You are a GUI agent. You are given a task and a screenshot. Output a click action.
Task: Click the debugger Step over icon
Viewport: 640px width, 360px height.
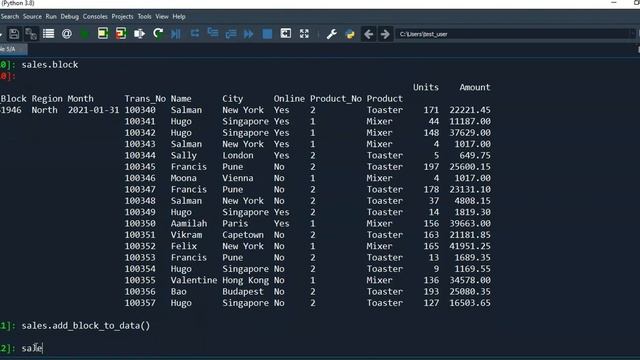[x=195, y=33]
